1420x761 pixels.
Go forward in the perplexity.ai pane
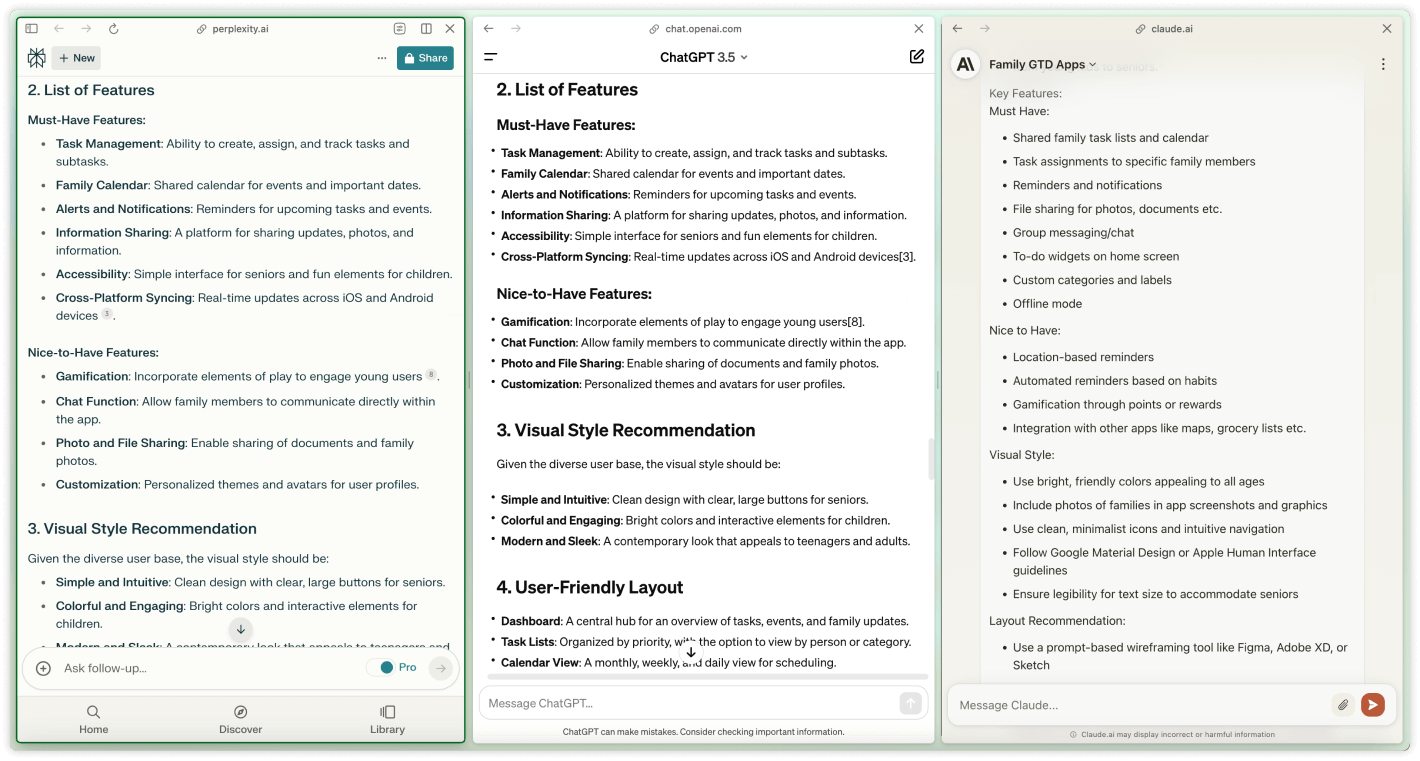(x=86, y=29)
